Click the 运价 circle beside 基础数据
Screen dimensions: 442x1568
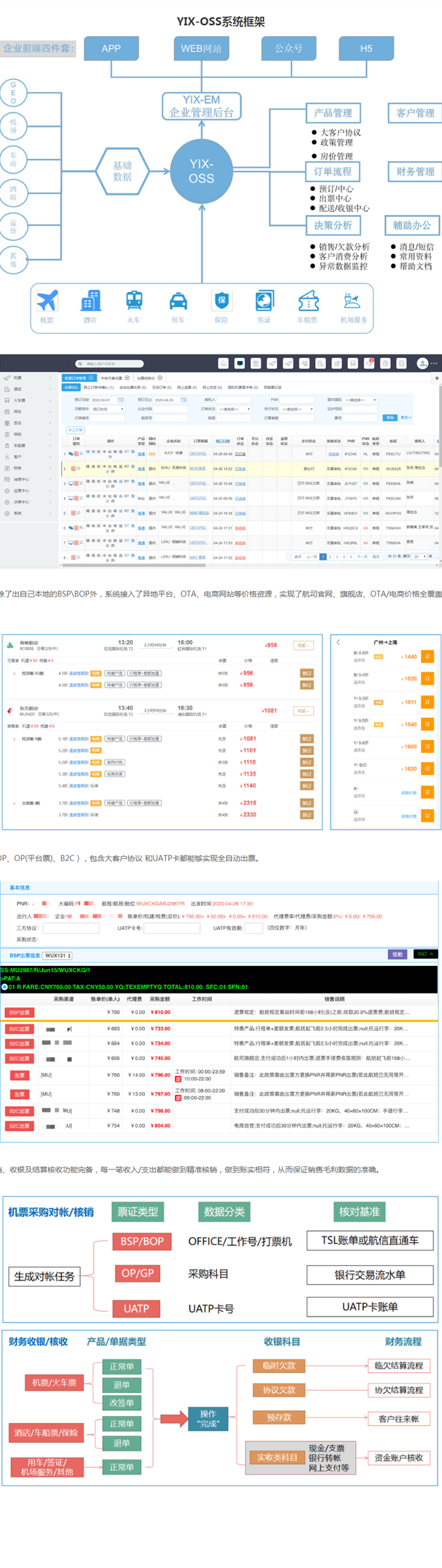[13, 226]
